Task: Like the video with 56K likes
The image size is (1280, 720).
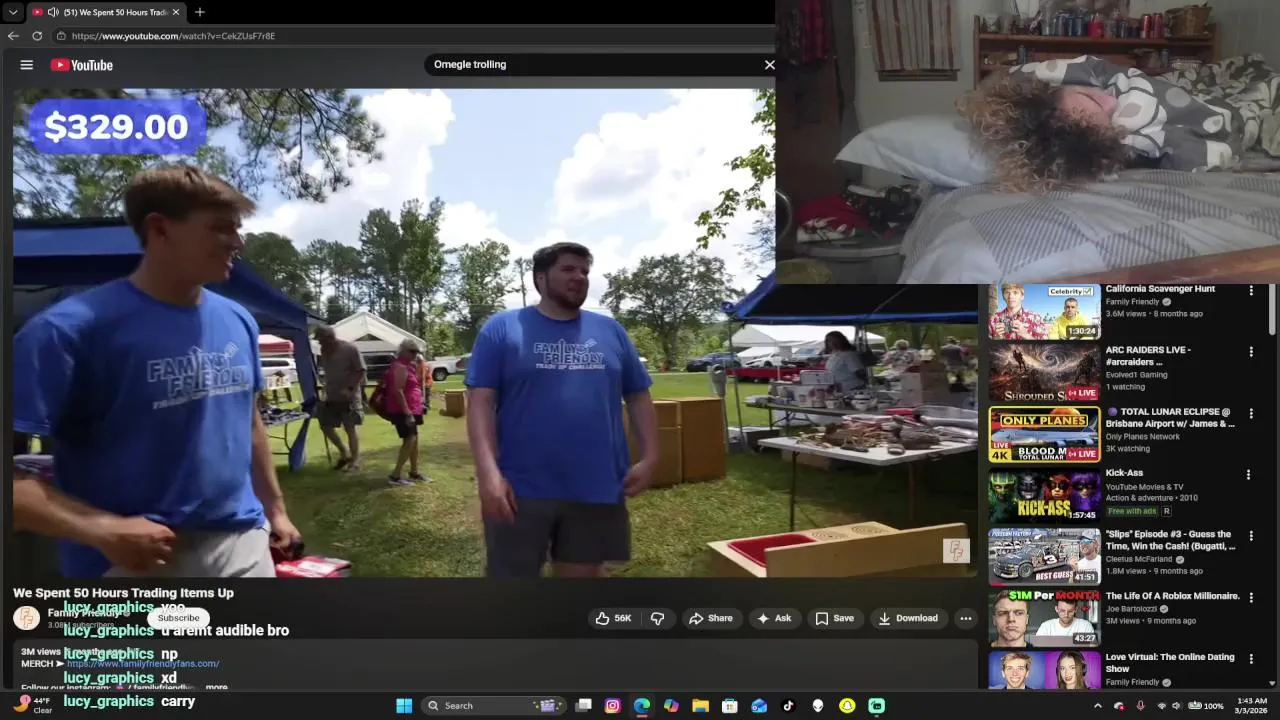Action: (613, 618)
